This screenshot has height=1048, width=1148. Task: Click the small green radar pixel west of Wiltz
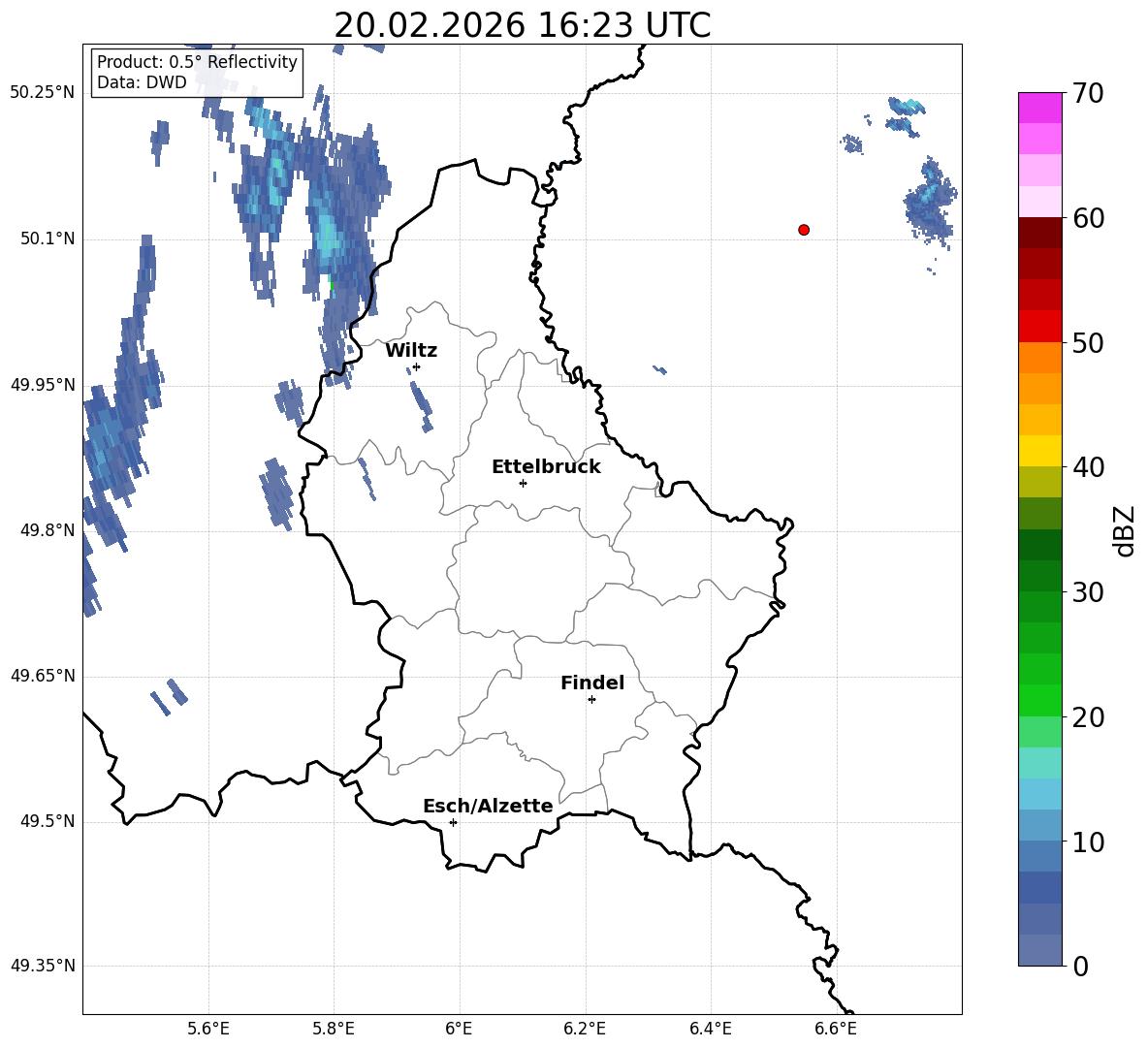(x=332, y=285)
